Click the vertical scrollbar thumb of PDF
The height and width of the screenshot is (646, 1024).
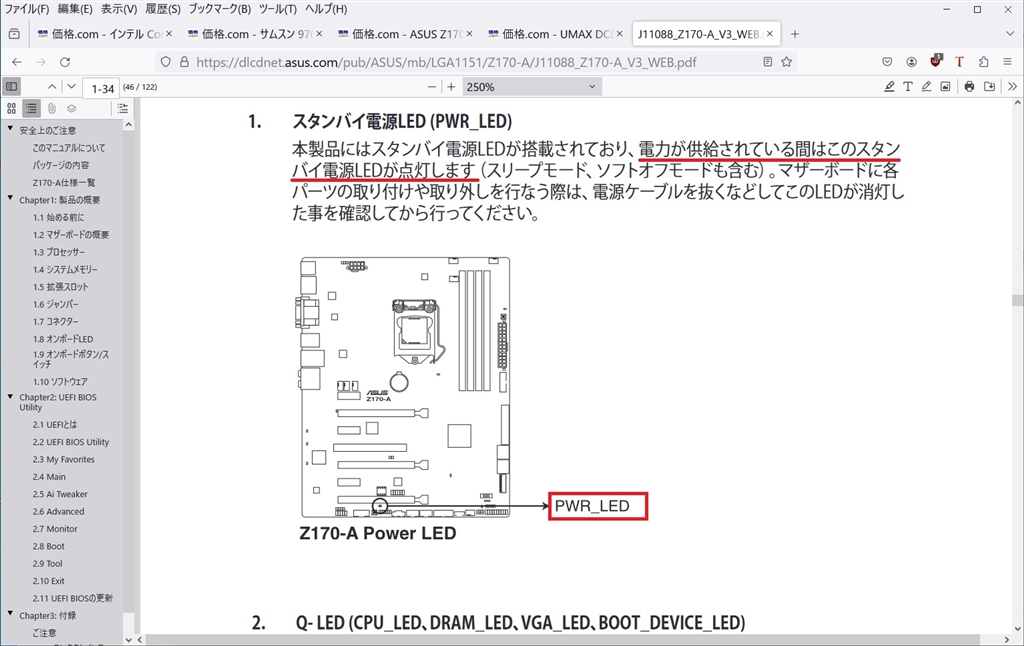[x=1017, y=300]
